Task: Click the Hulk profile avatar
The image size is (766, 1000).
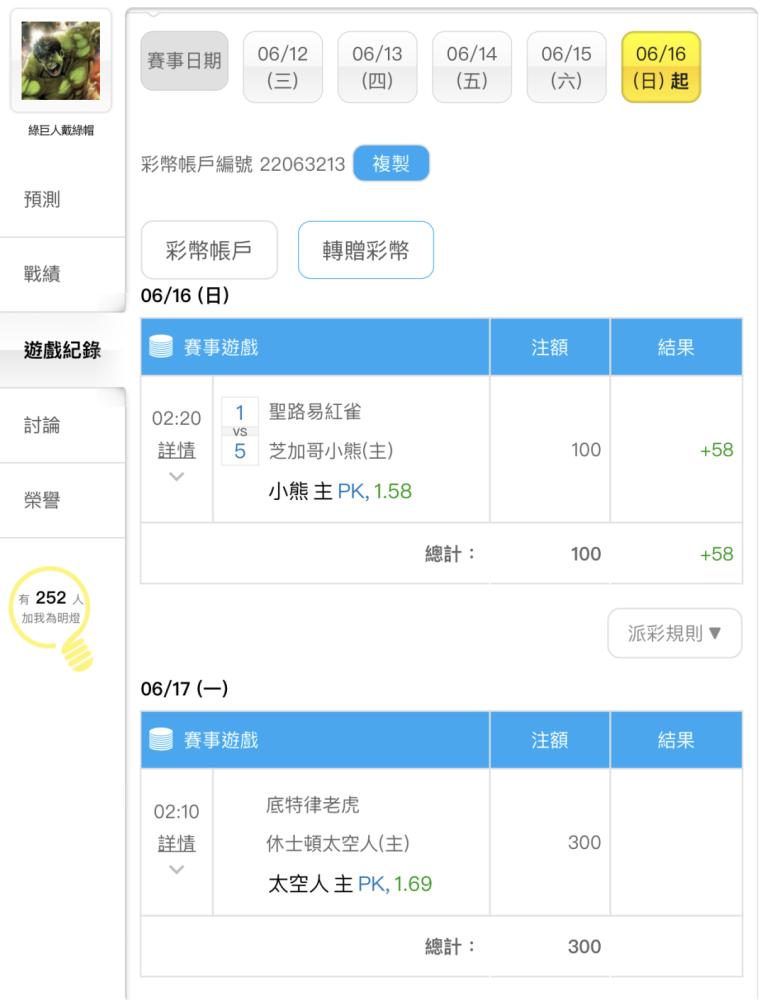Action: click(61, 61)
